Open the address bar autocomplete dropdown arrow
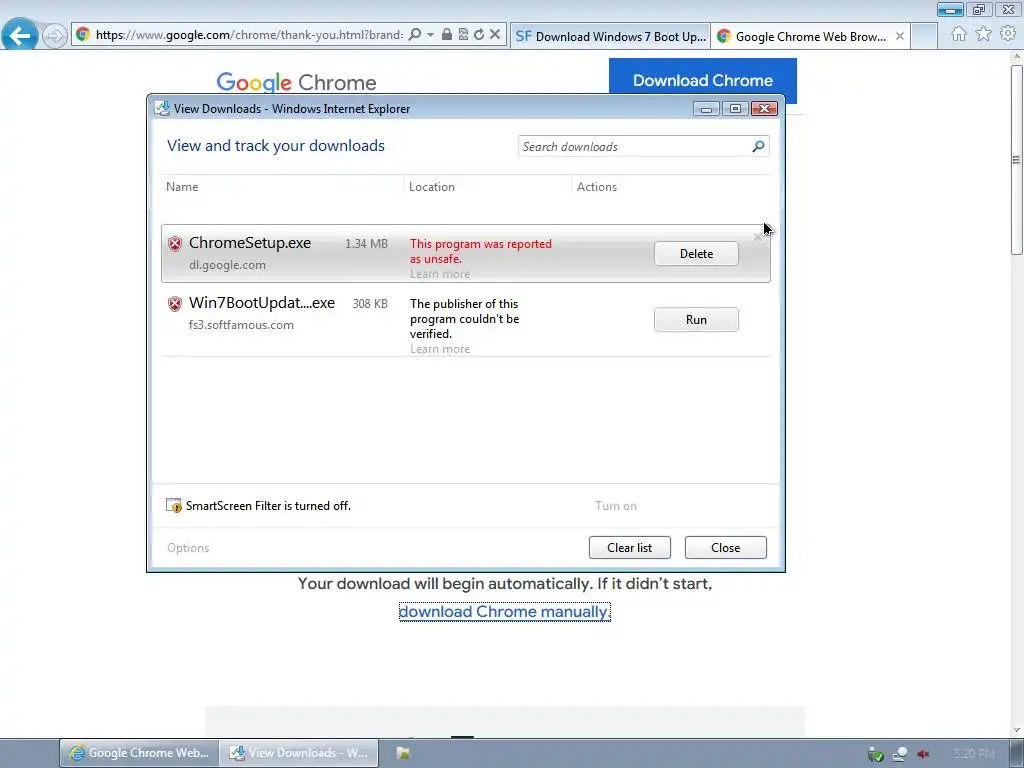Screen dimensions: 1024x768 click(x=430, y=35)
